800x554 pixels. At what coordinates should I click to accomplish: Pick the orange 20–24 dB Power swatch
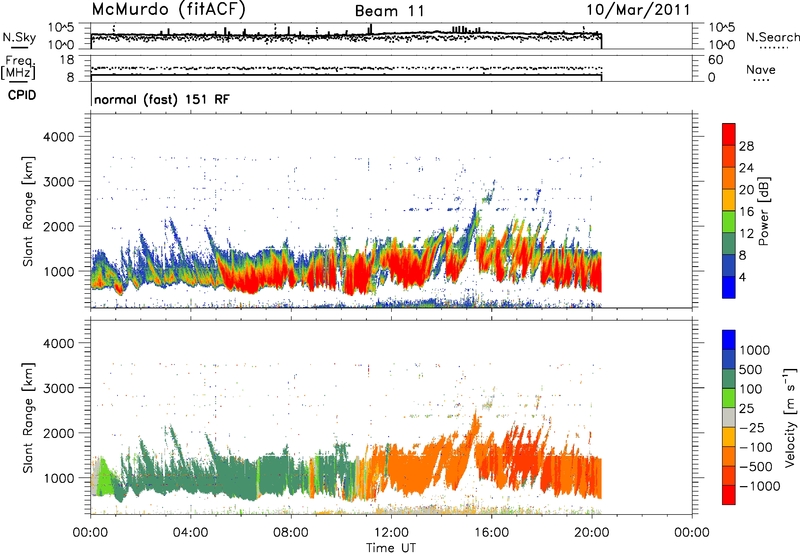(x=729, y=179)
